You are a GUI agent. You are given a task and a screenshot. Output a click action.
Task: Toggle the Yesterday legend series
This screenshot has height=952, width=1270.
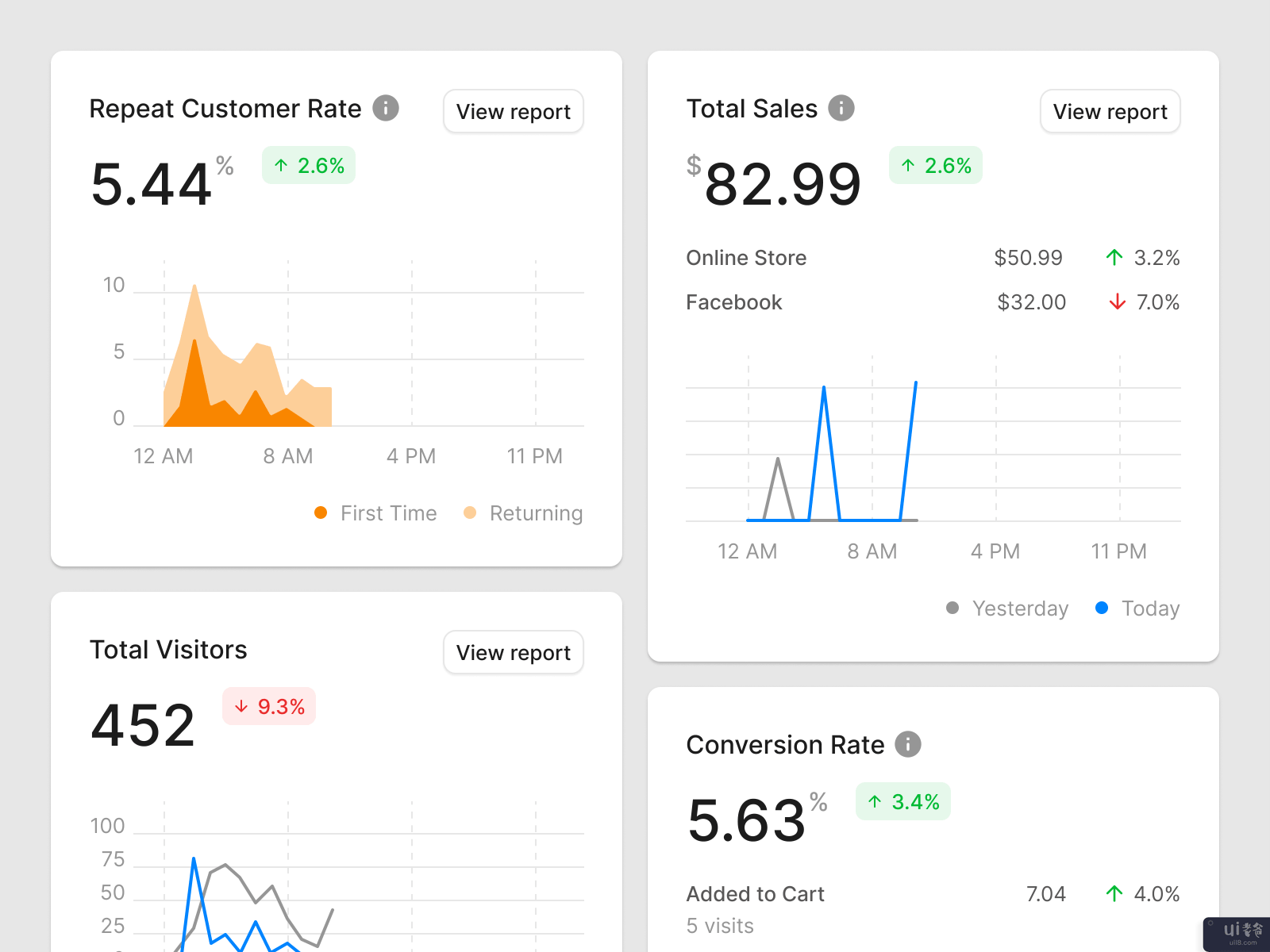click(1008, 608)
